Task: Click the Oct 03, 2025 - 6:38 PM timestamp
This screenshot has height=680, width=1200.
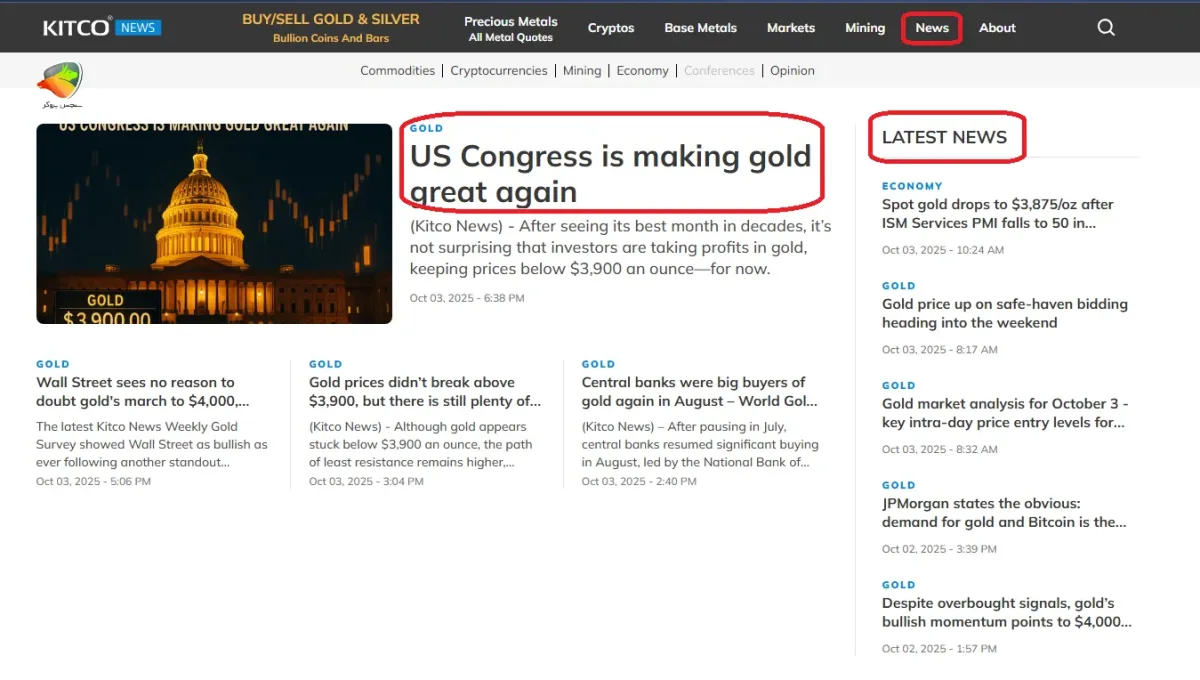Action: point(467,298)
